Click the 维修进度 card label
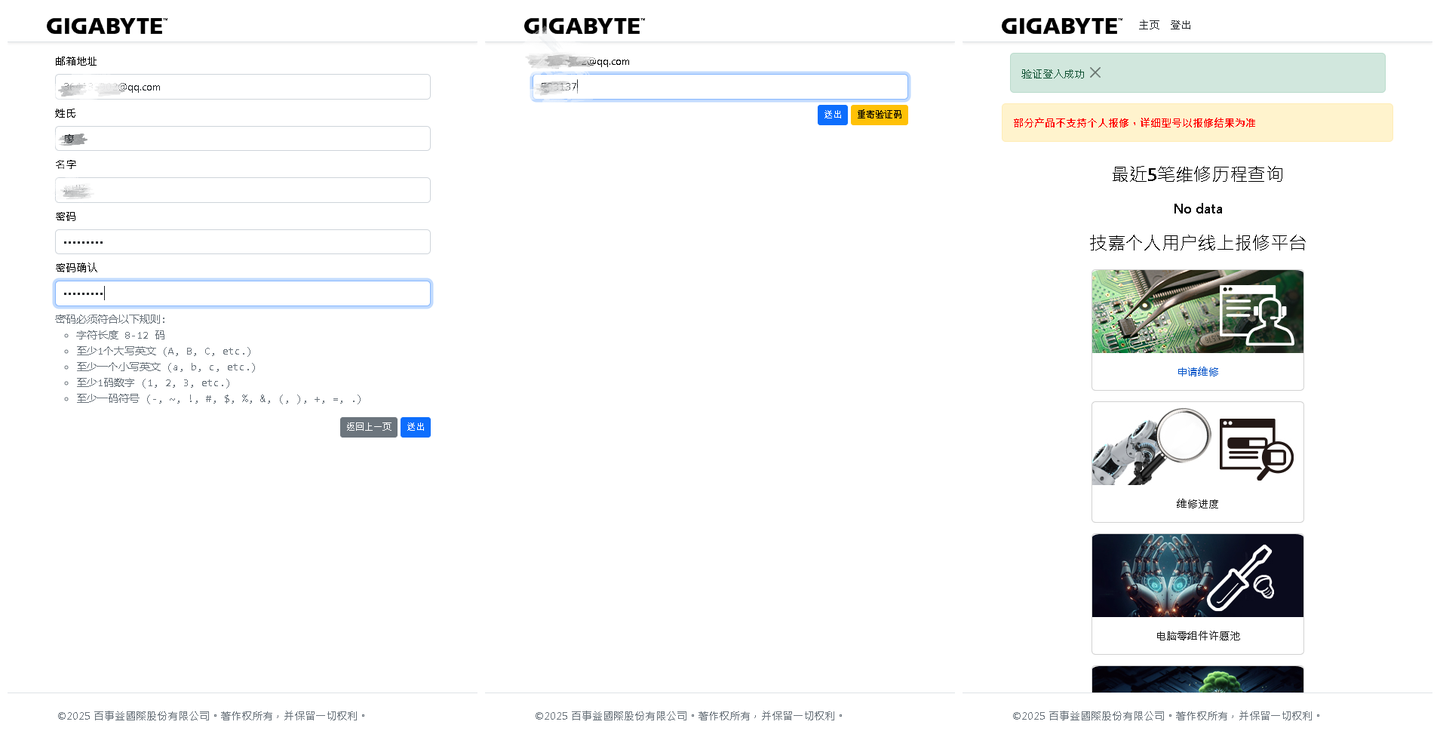 pyautogui.click(x=1198, y=504)
